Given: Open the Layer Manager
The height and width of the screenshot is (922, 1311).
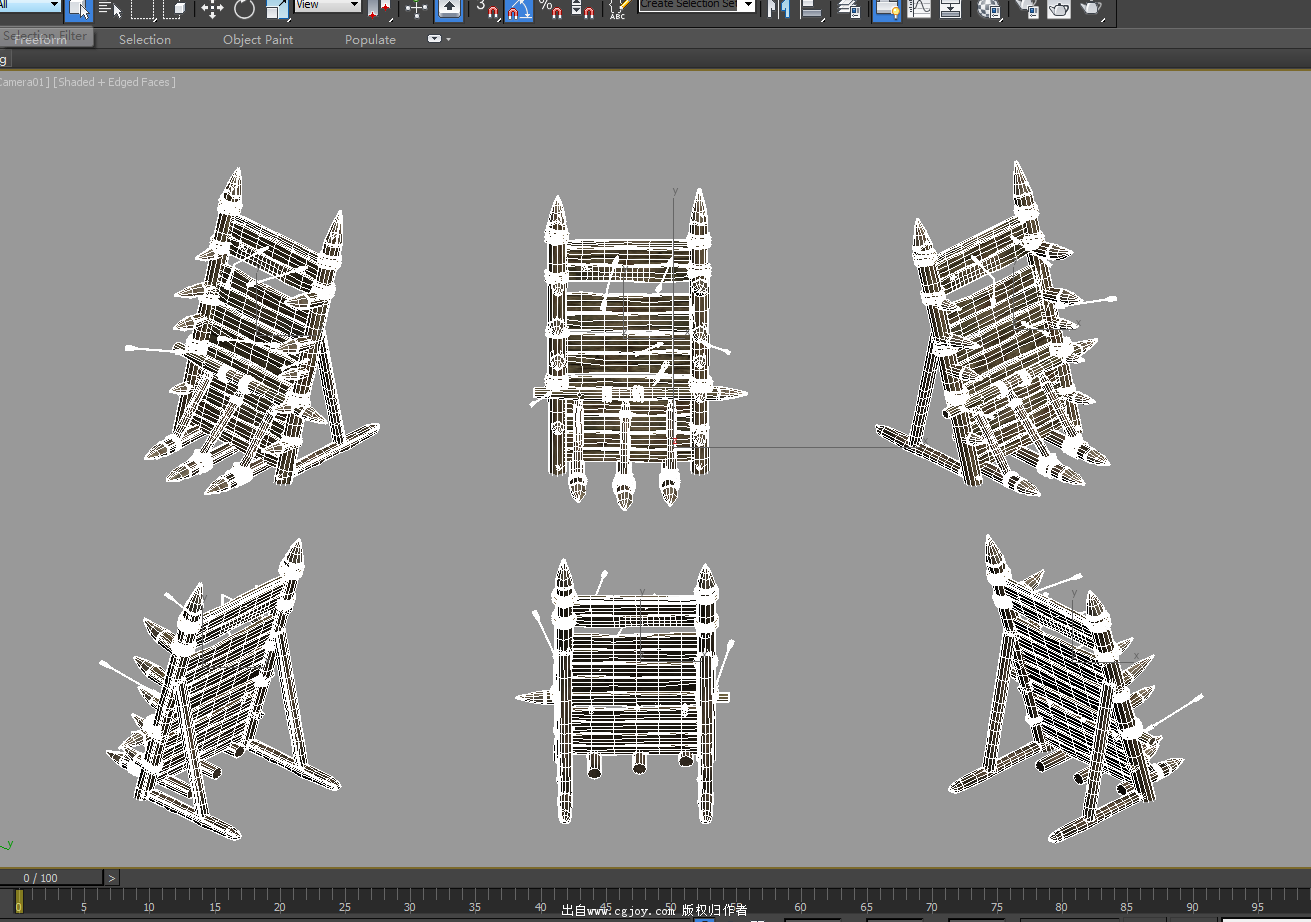Looking at the screenshot, I should 850,10.
